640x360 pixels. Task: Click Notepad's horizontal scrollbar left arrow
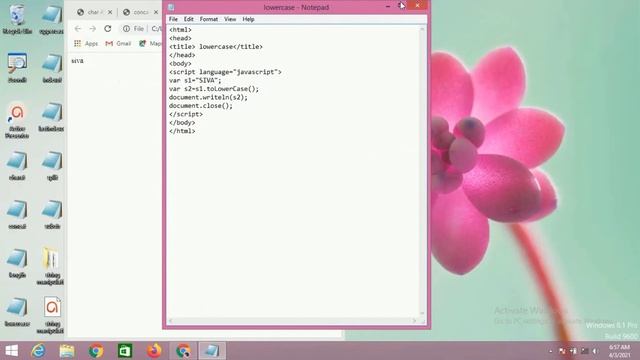[x=171, y=321]
